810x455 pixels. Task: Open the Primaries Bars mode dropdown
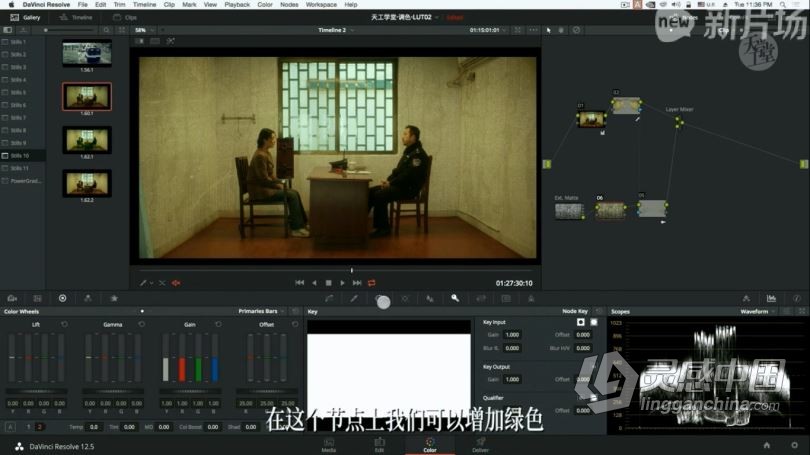(261, 311)
